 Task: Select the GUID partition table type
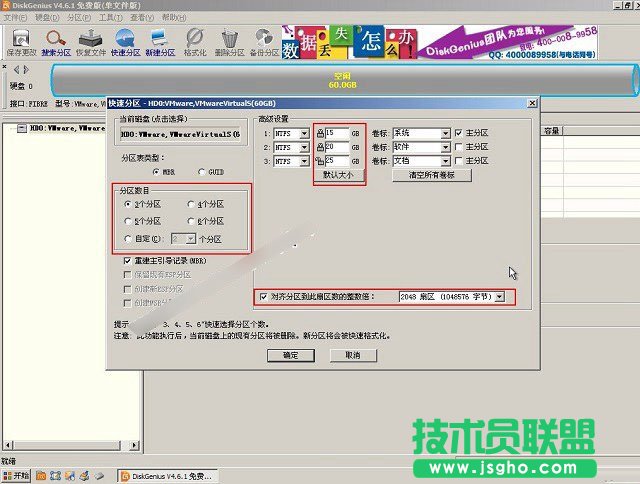tap(201, 172)
